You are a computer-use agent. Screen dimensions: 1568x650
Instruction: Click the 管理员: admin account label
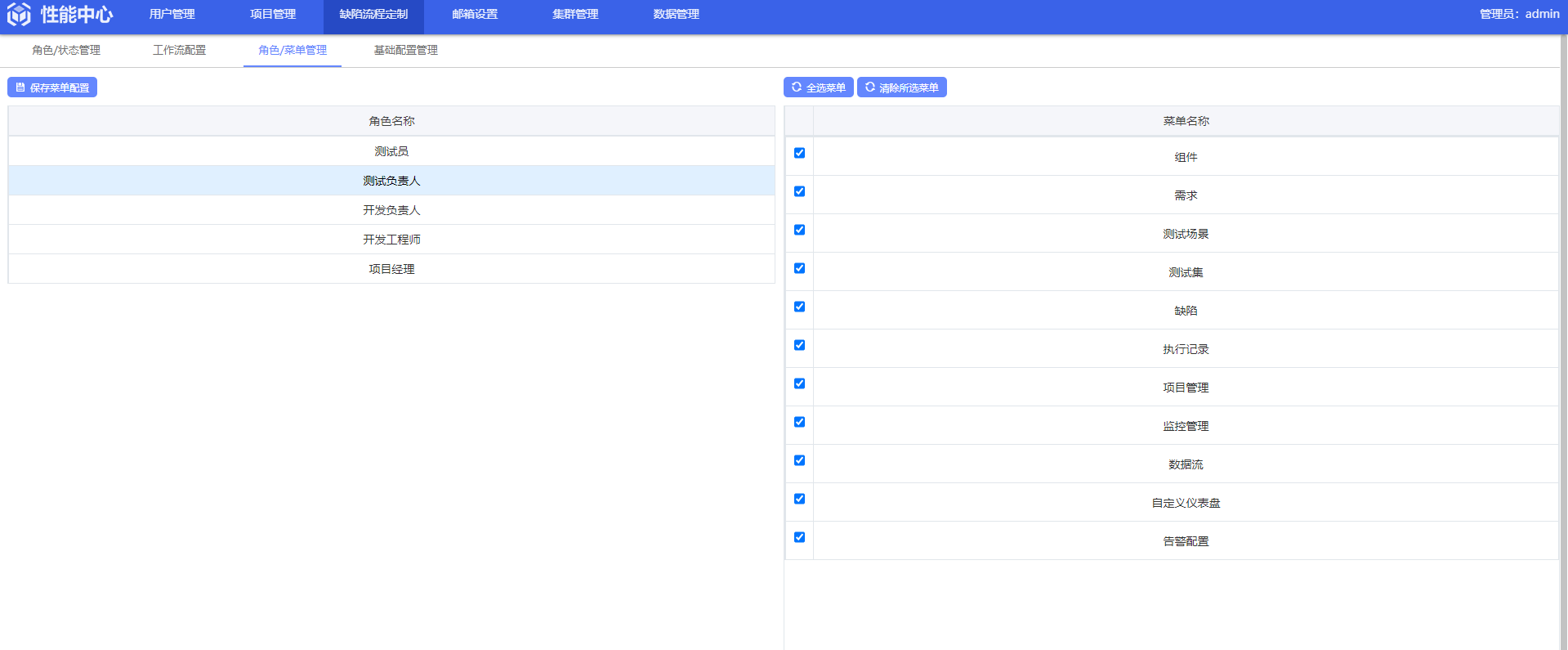[1519, 15]
